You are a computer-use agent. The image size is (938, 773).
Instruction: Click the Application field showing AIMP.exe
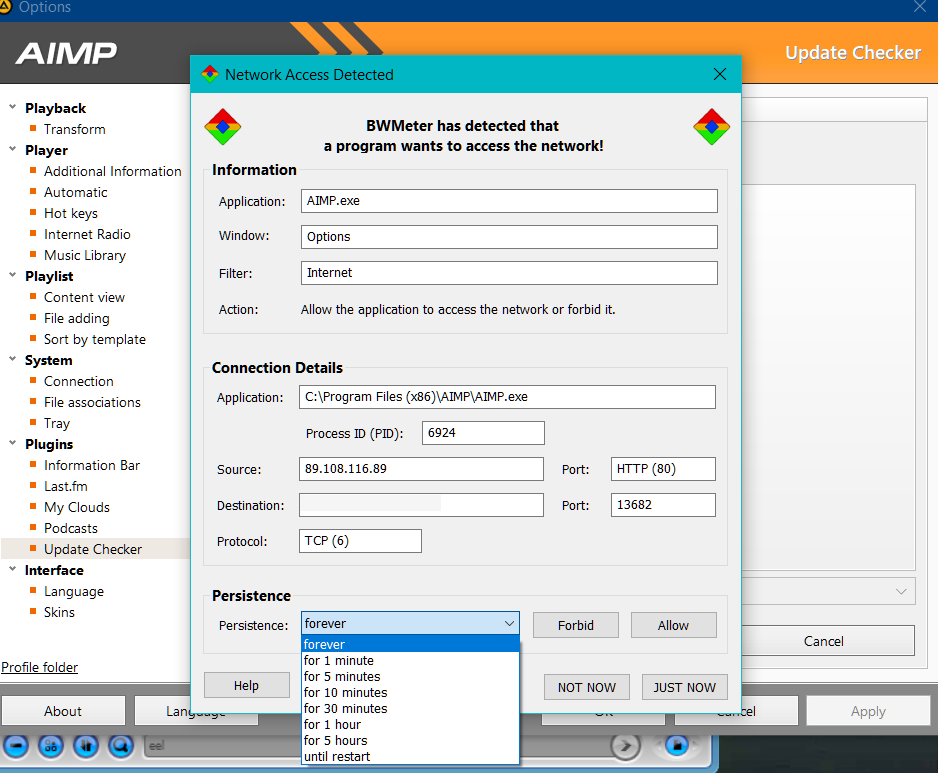coord(509,201)
